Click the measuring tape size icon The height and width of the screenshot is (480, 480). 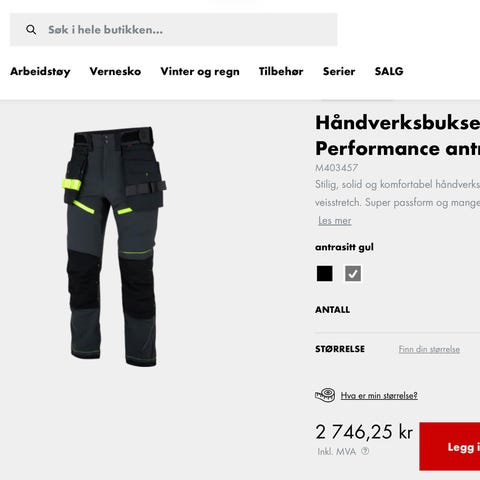coord(325,395)
